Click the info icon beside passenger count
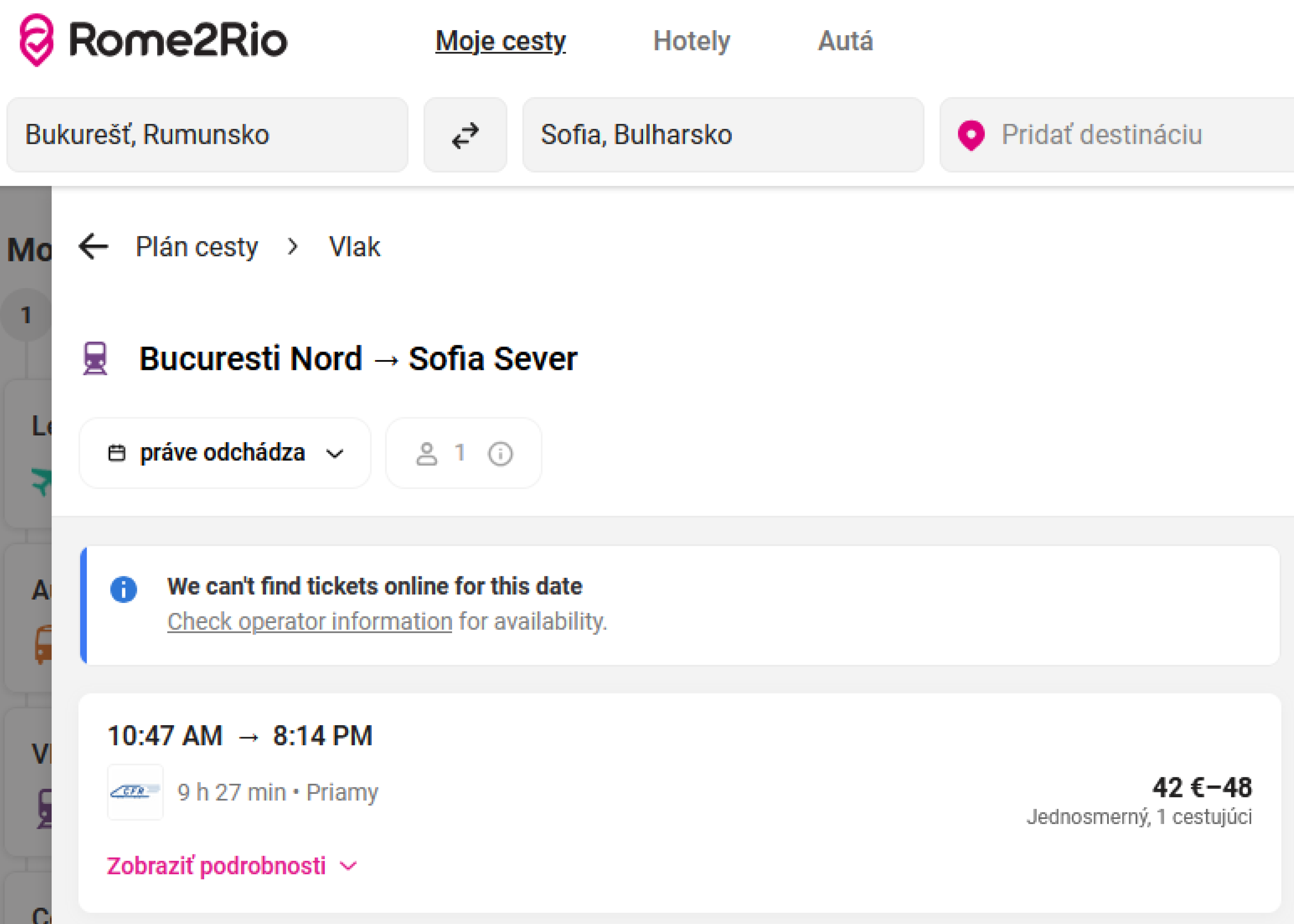 click(500, 454)
